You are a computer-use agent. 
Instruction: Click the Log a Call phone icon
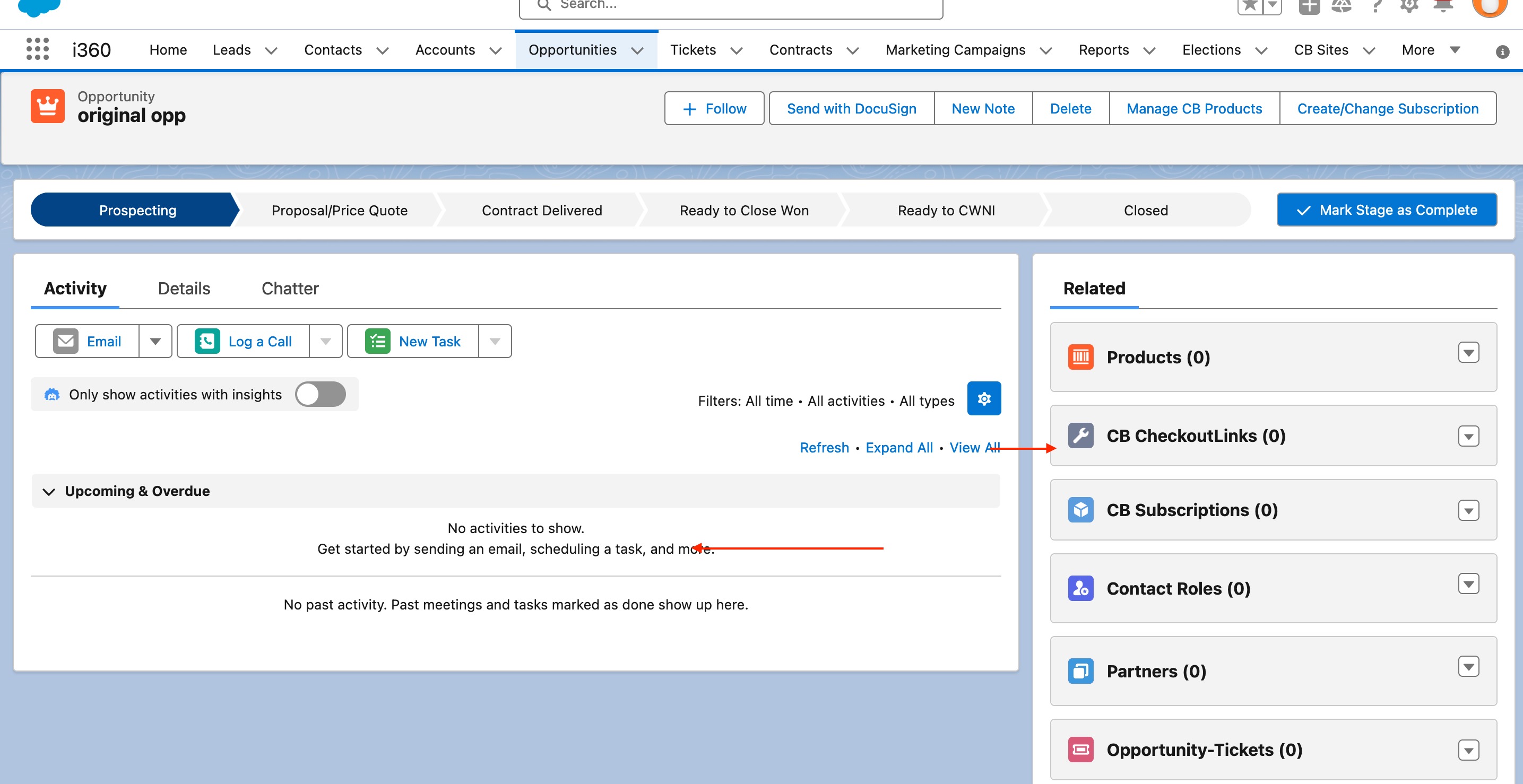tap(207, 342)
